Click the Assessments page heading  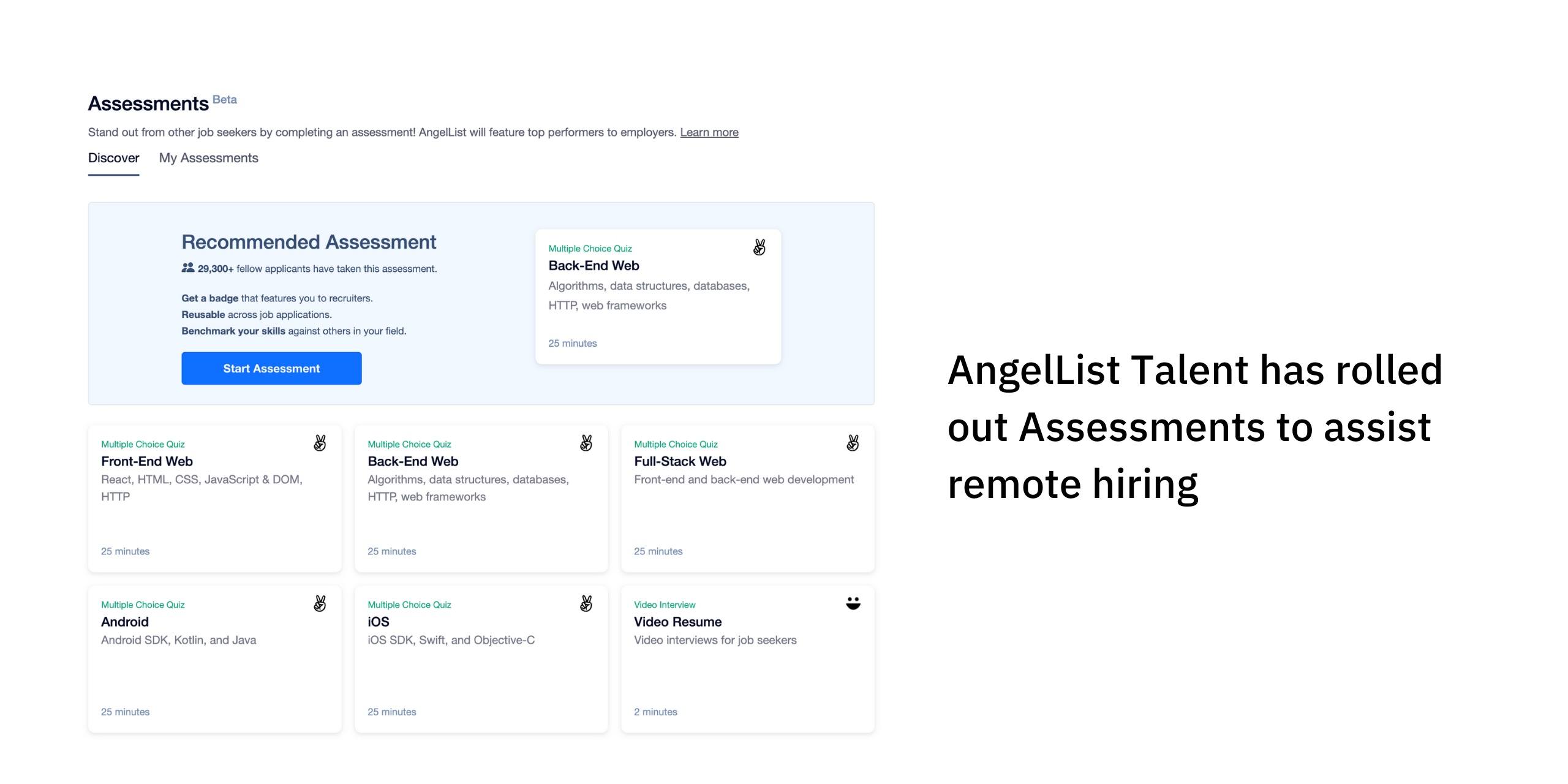tap(148, 104)
